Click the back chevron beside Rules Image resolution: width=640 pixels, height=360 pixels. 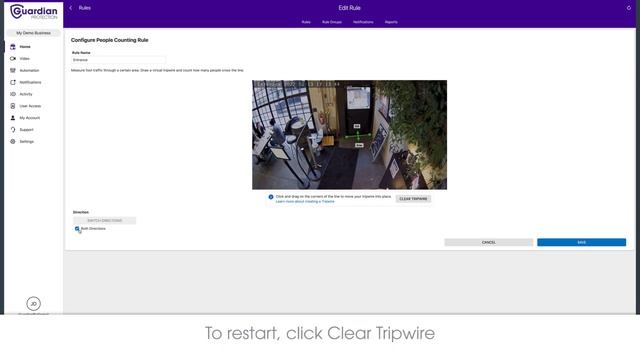coord(71,8)
